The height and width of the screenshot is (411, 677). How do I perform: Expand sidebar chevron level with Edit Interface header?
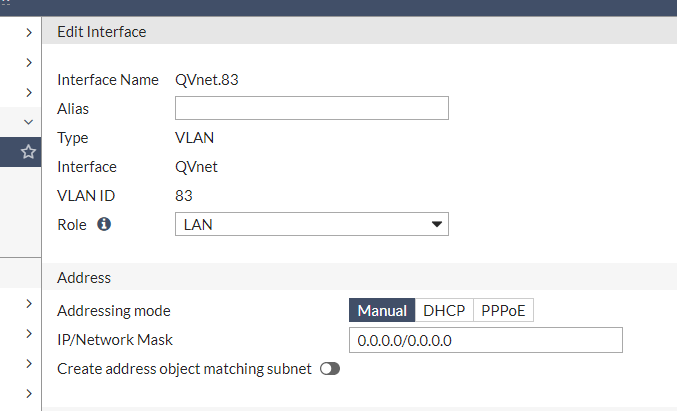pyautogui.click(x=29, y=34)
